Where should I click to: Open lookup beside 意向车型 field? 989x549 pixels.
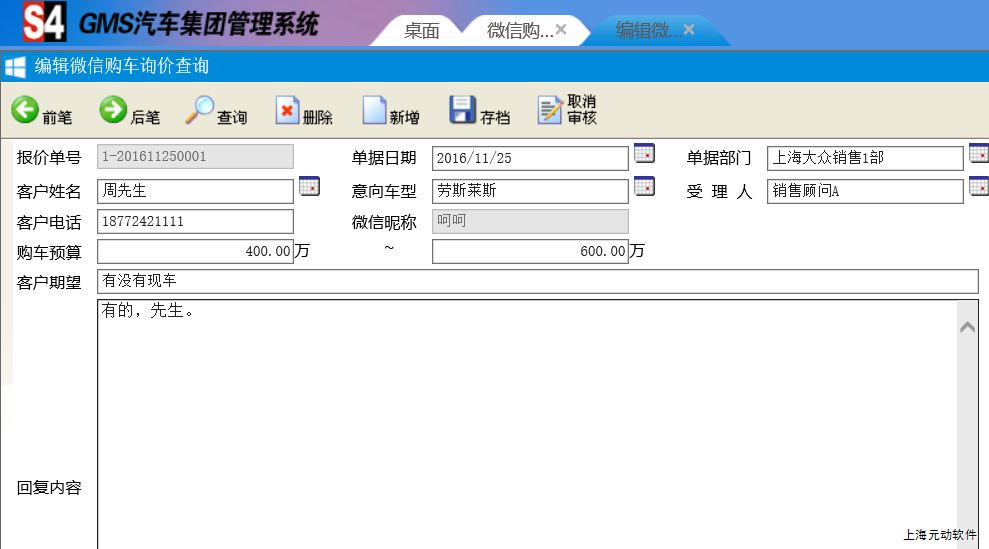coord(644,187)
